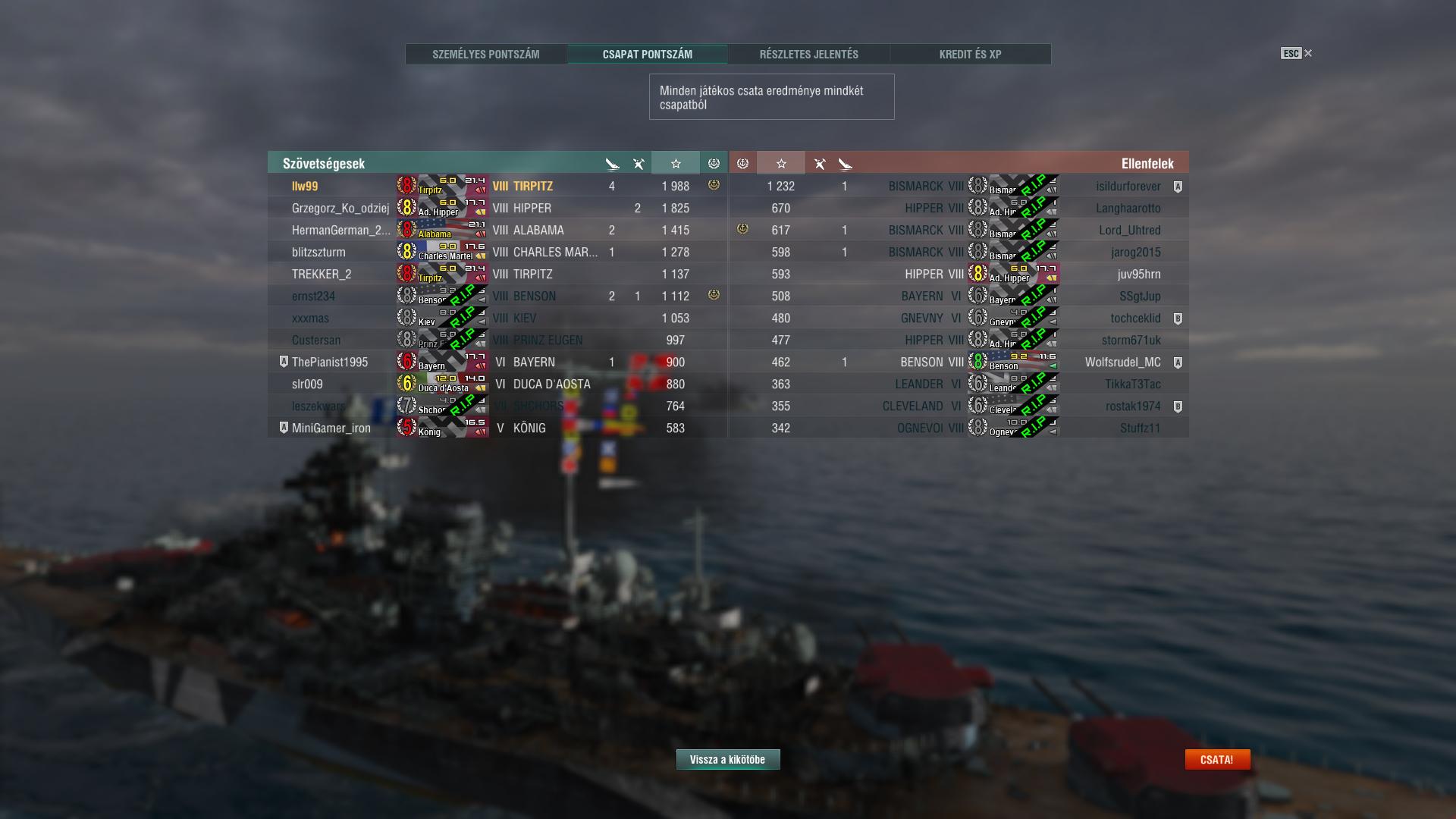Click clan badge next to isildurforever
The width and height of the screenshot is (1456, 819).
pos(1178,187)
